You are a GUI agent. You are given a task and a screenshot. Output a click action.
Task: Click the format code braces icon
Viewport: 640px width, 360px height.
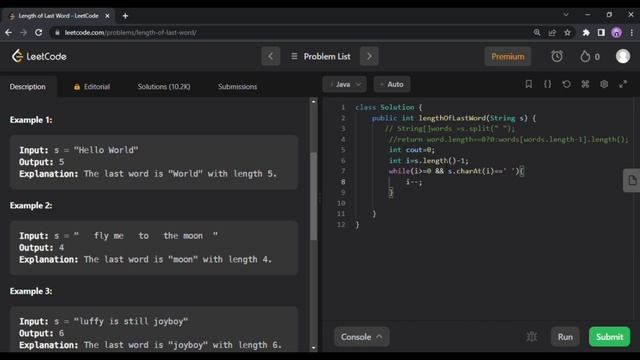point(547,84)
